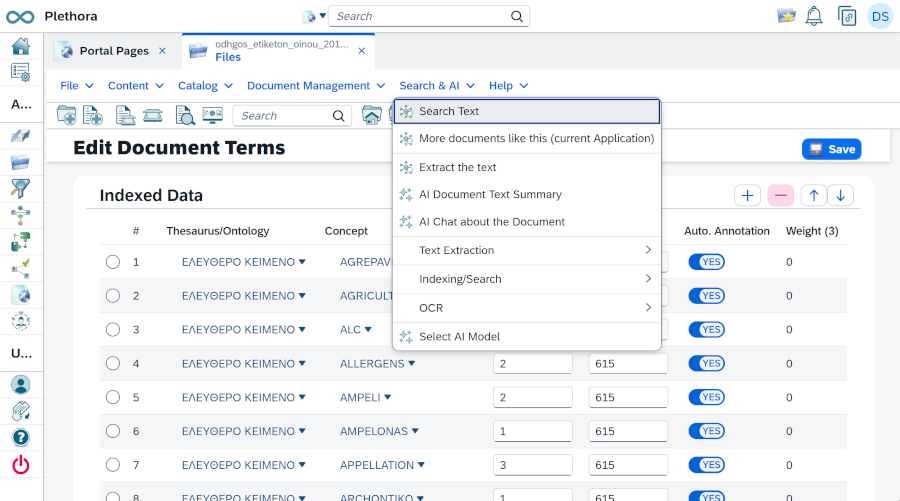This screenshot has width=900, height=501.
Task: Select the radio button for row 4
Action: click(x=113, y=363)
